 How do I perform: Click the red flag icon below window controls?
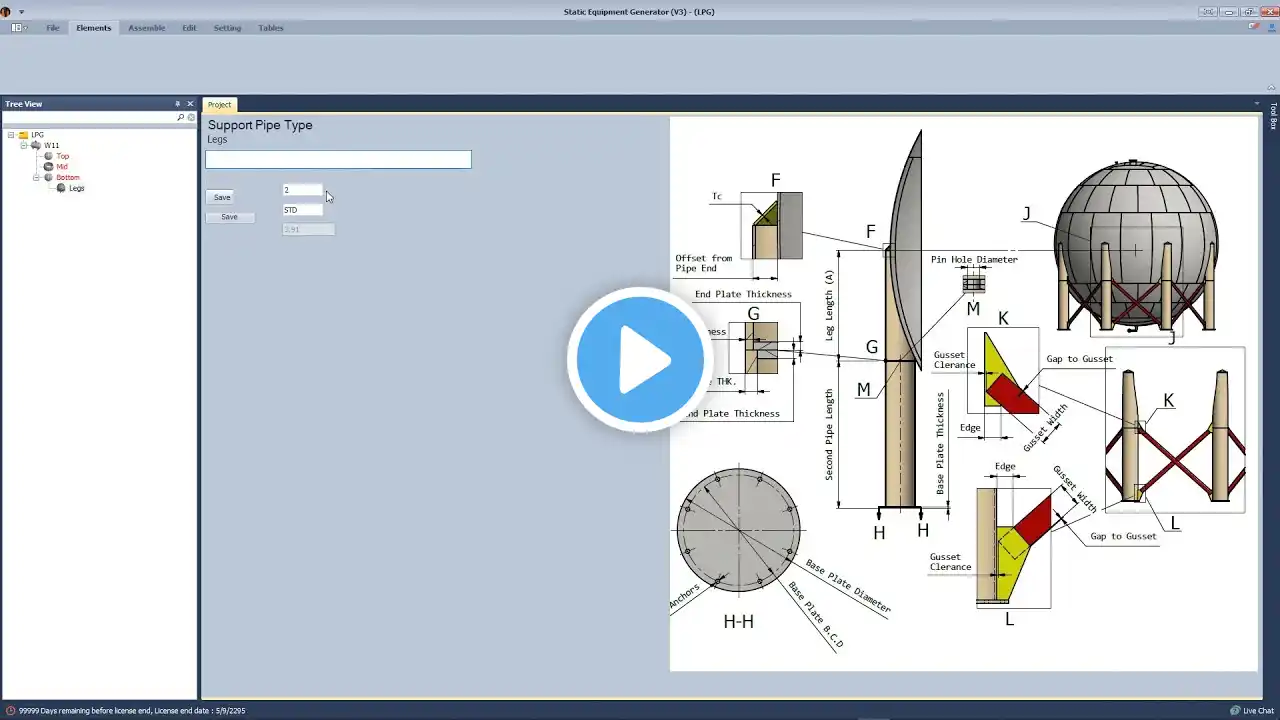(x=1254, y=25)
